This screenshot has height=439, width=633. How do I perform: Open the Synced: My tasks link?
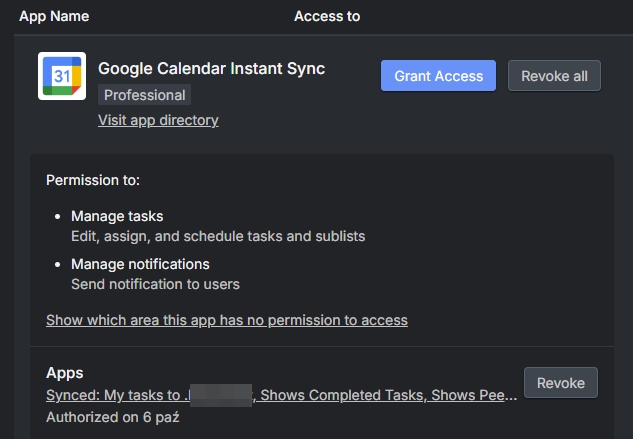point(281,395)
